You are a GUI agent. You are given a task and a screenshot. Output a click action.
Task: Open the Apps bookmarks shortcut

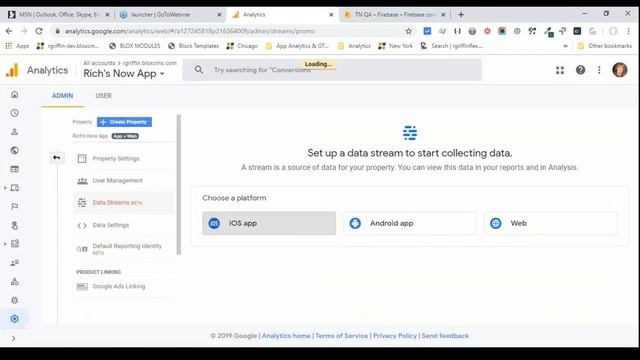[x=17, y=46]
